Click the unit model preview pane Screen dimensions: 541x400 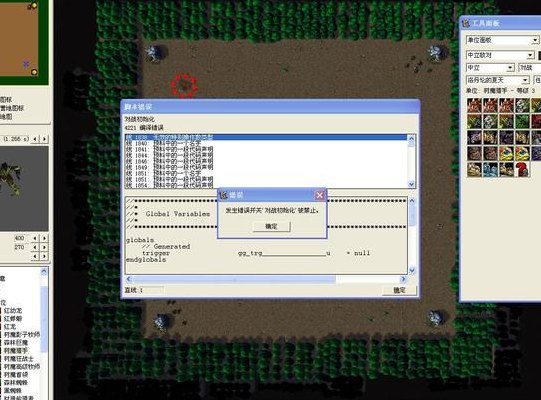point(23,188)
